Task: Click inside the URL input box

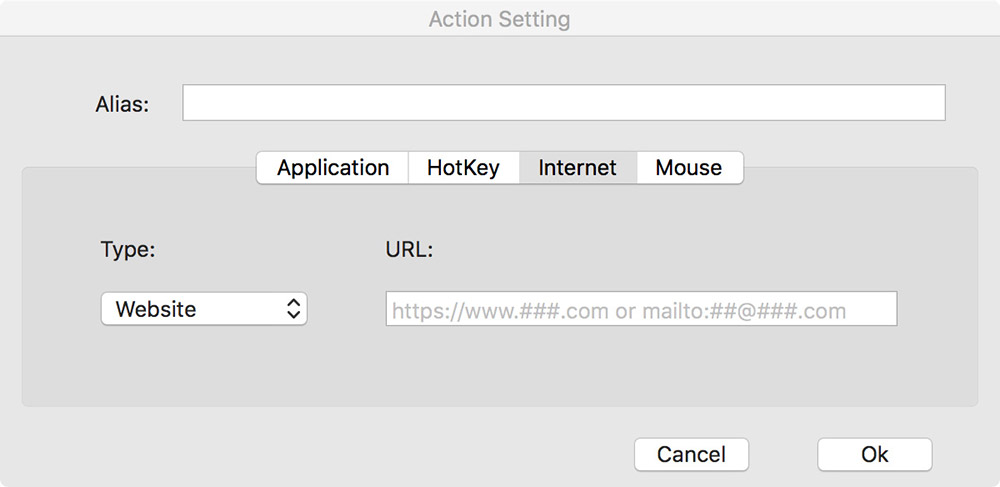Action: click(642, 309)
